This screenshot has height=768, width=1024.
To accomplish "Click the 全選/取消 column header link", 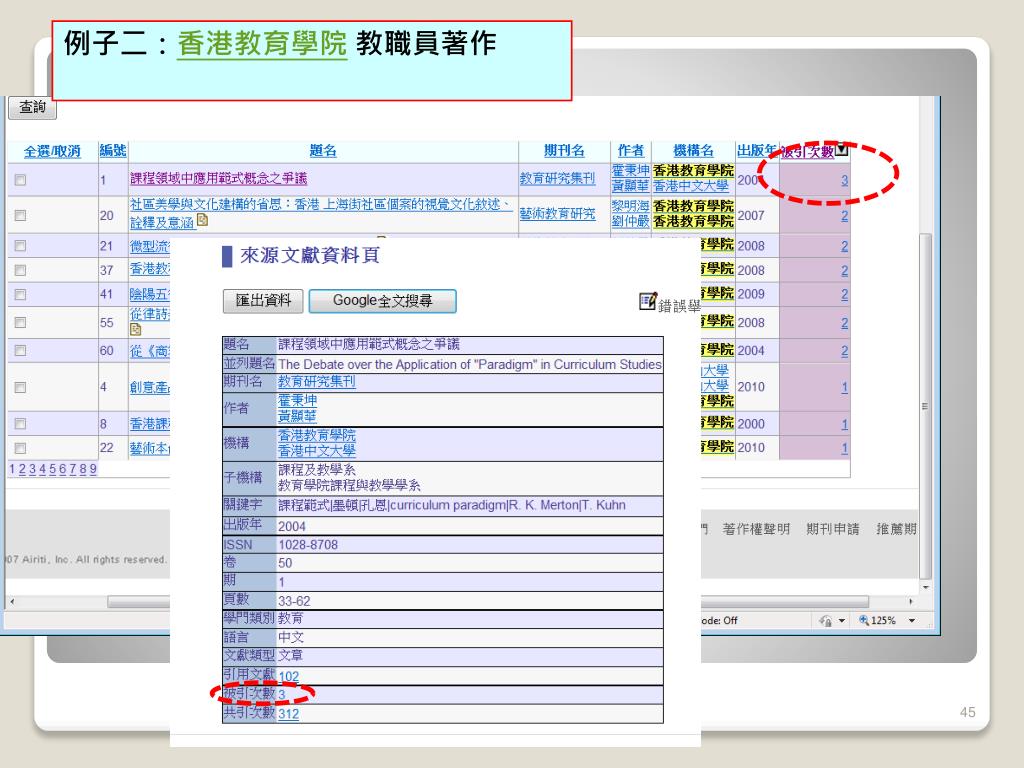I will (x=52, y=151).
